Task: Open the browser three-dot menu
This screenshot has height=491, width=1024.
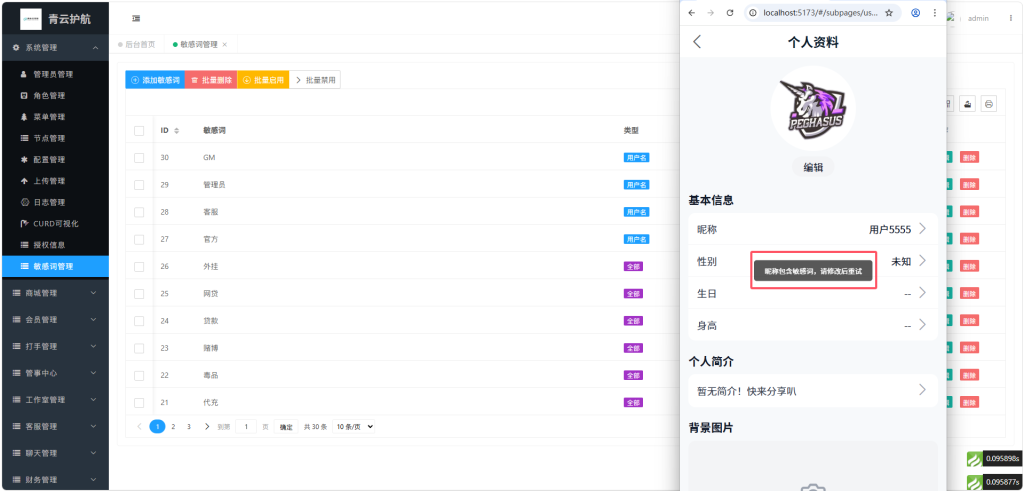Action: click(935, 13)
